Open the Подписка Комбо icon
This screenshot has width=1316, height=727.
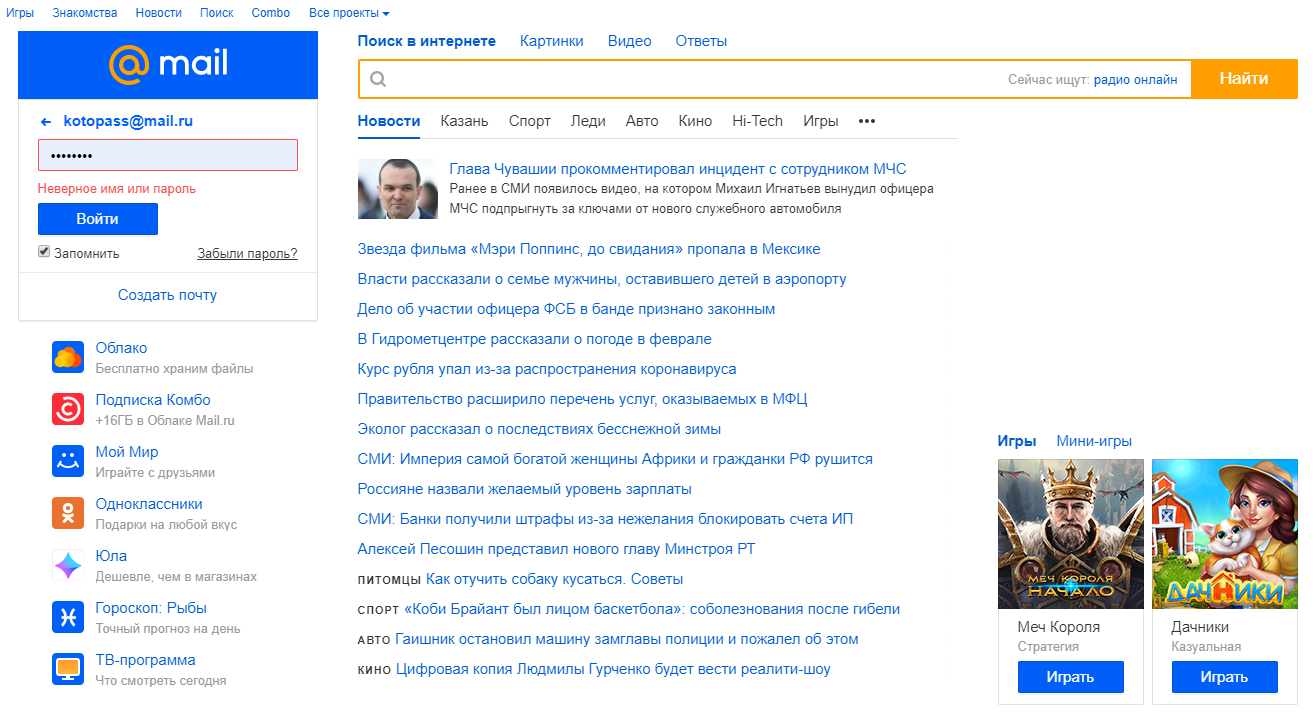(68, 409)
